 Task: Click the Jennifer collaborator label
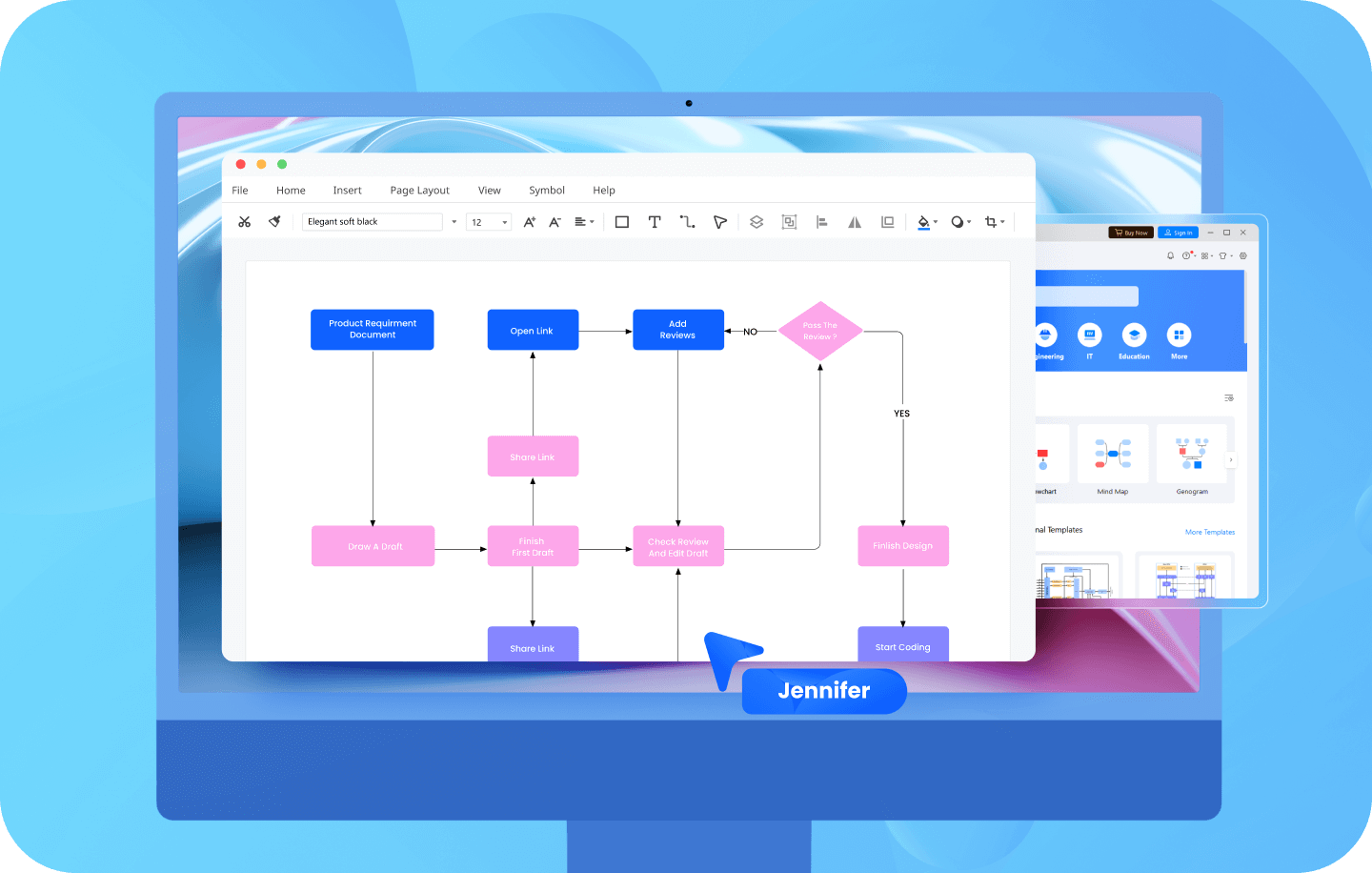[x=824, y=691]
